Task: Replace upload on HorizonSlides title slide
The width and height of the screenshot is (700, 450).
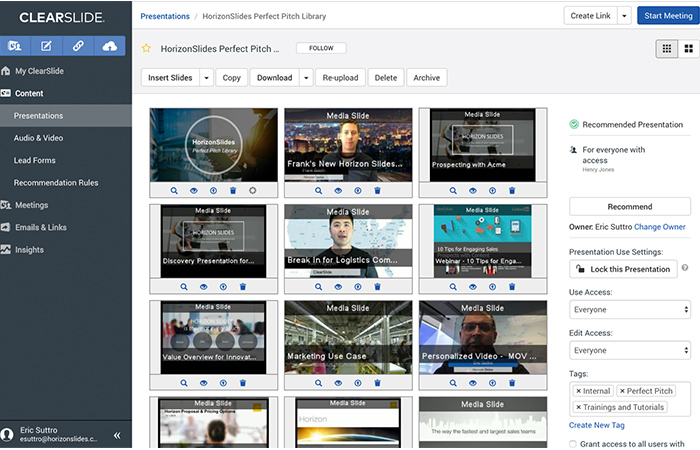Action: 213,191
